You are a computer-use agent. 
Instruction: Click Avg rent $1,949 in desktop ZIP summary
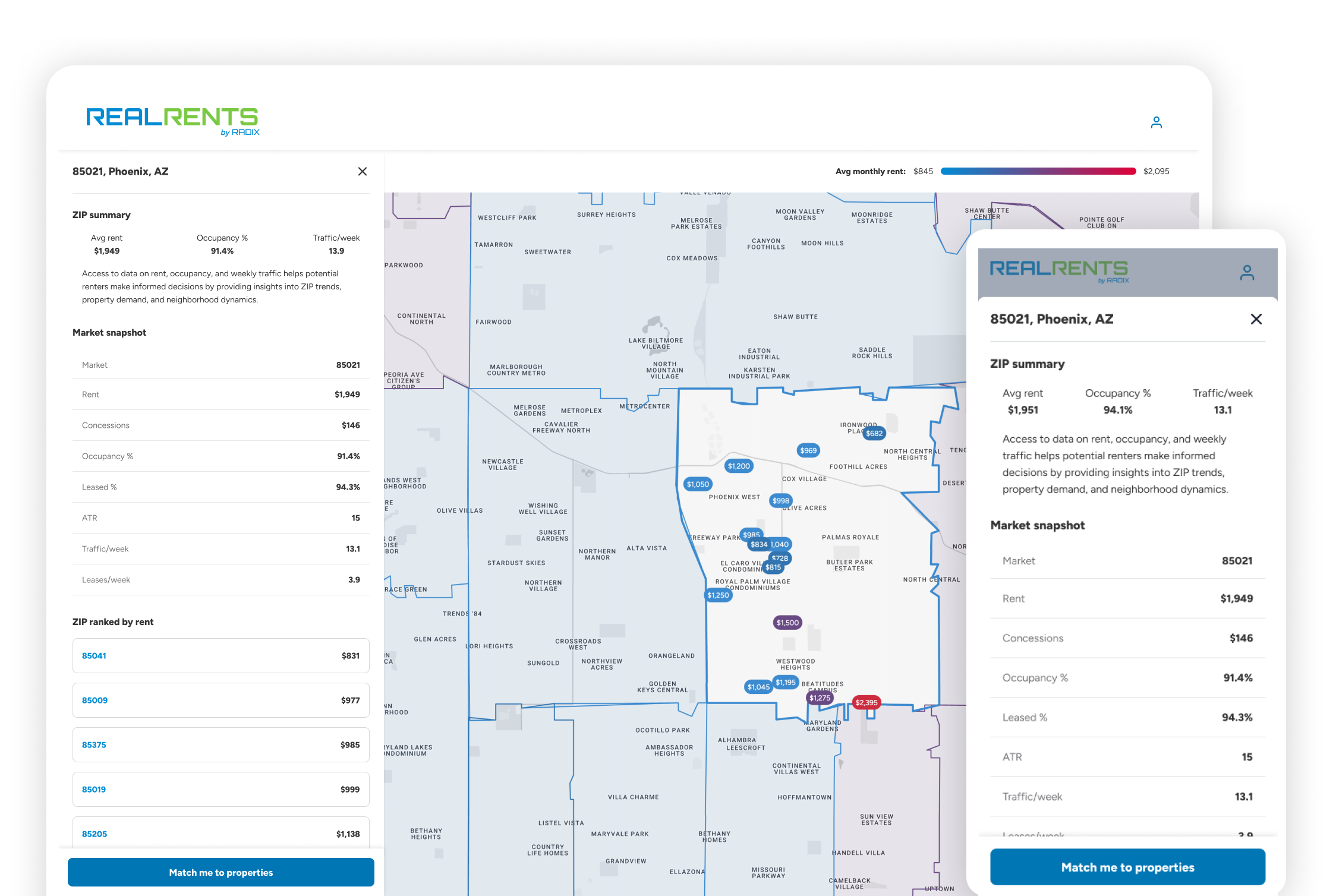pos(107,244)
